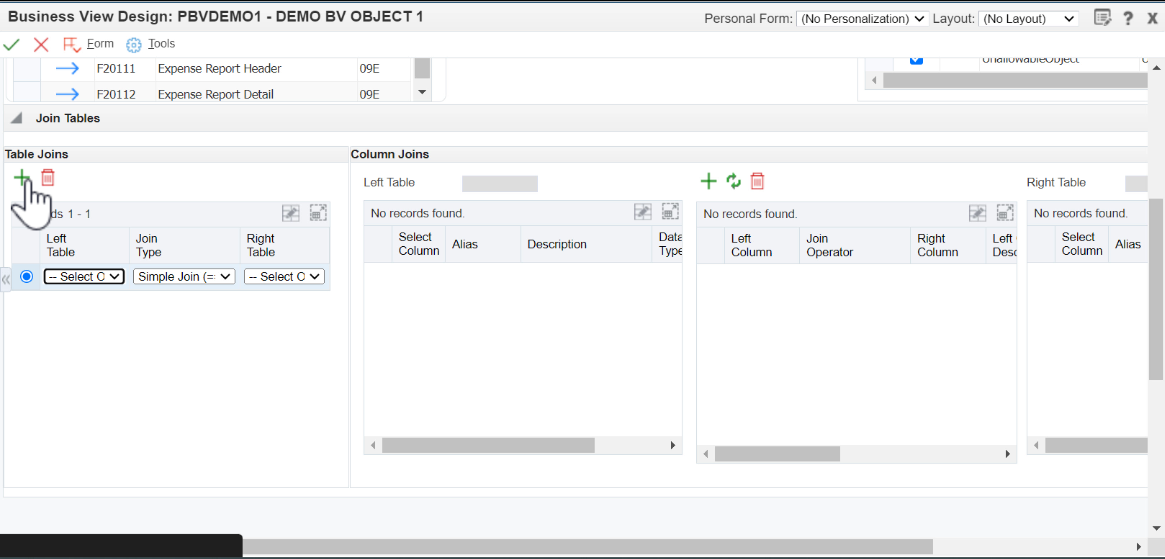Click the Join Tables section title
1165x559 pixels.
(68, 118)
